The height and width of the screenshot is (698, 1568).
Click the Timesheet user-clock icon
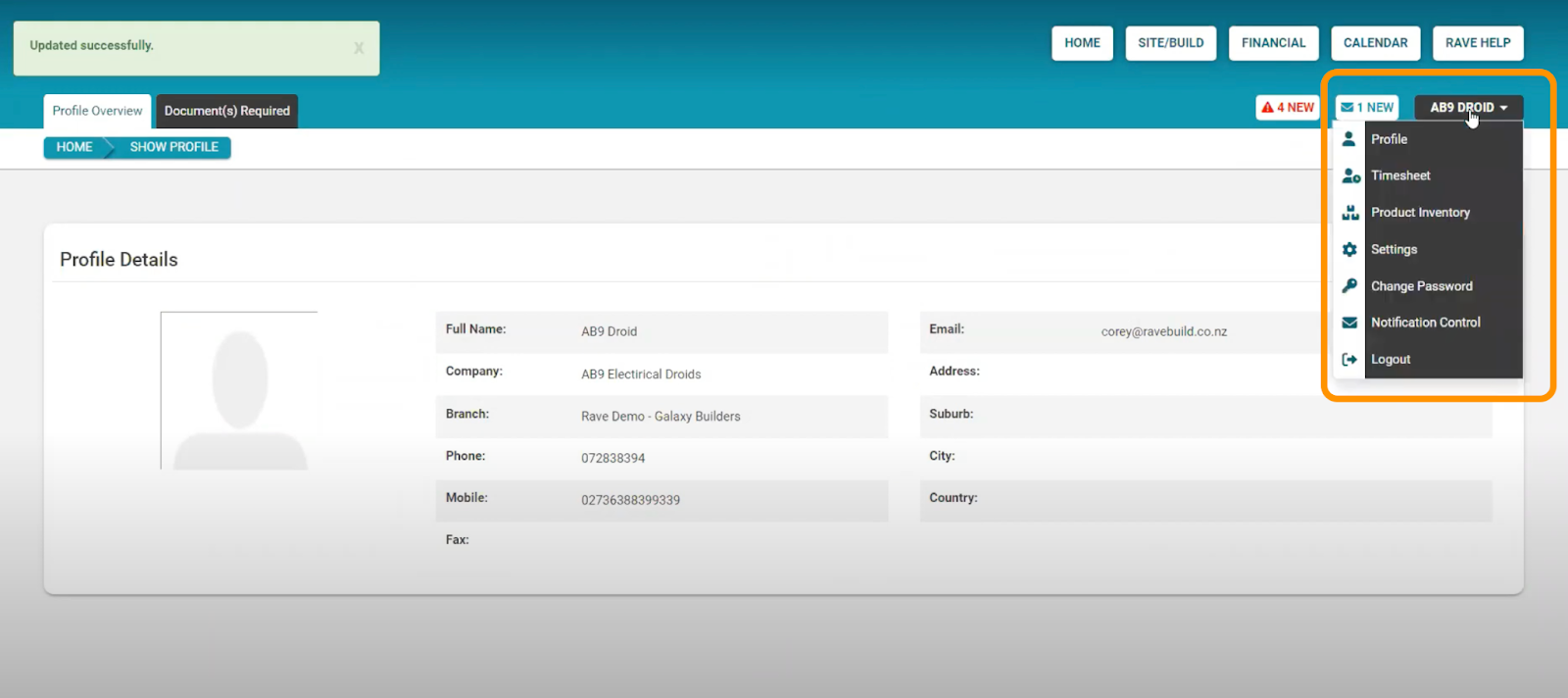[x=1349, y=175]
